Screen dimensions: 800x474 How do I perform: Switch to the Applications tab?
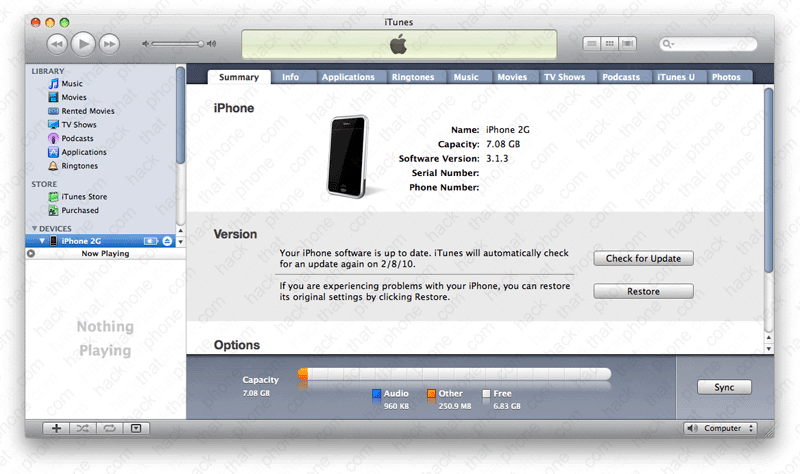tap(348, 77)
